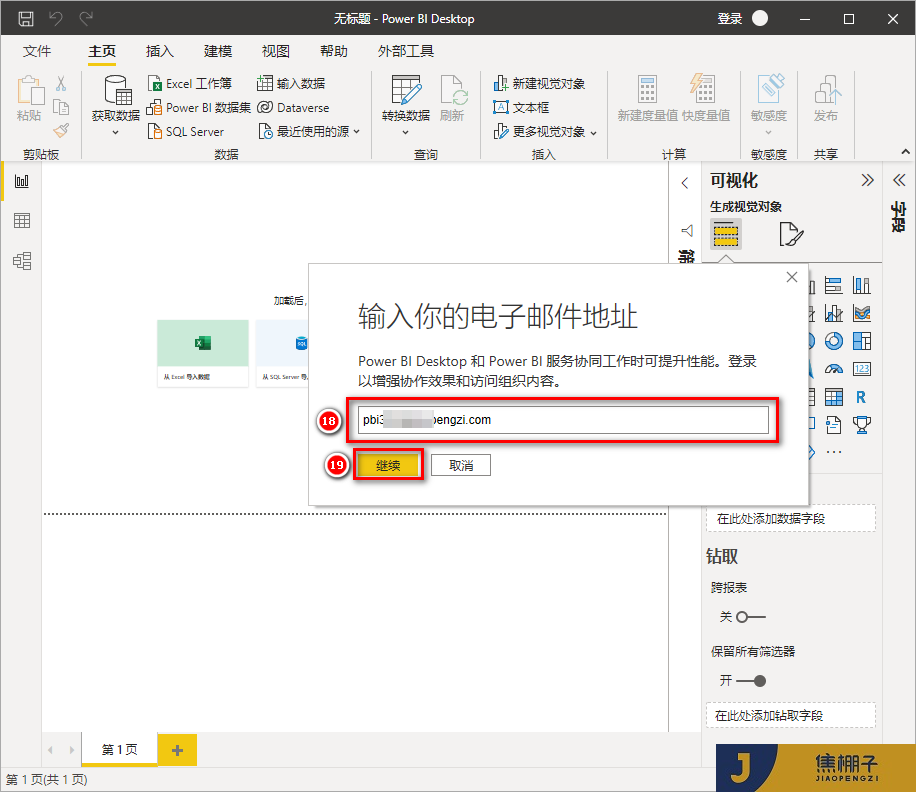The height and width of the screenshot is (792, 916).
Task: Click 发布 (Publish) icon
Action: pyautogui.click(x=827, y=89)
